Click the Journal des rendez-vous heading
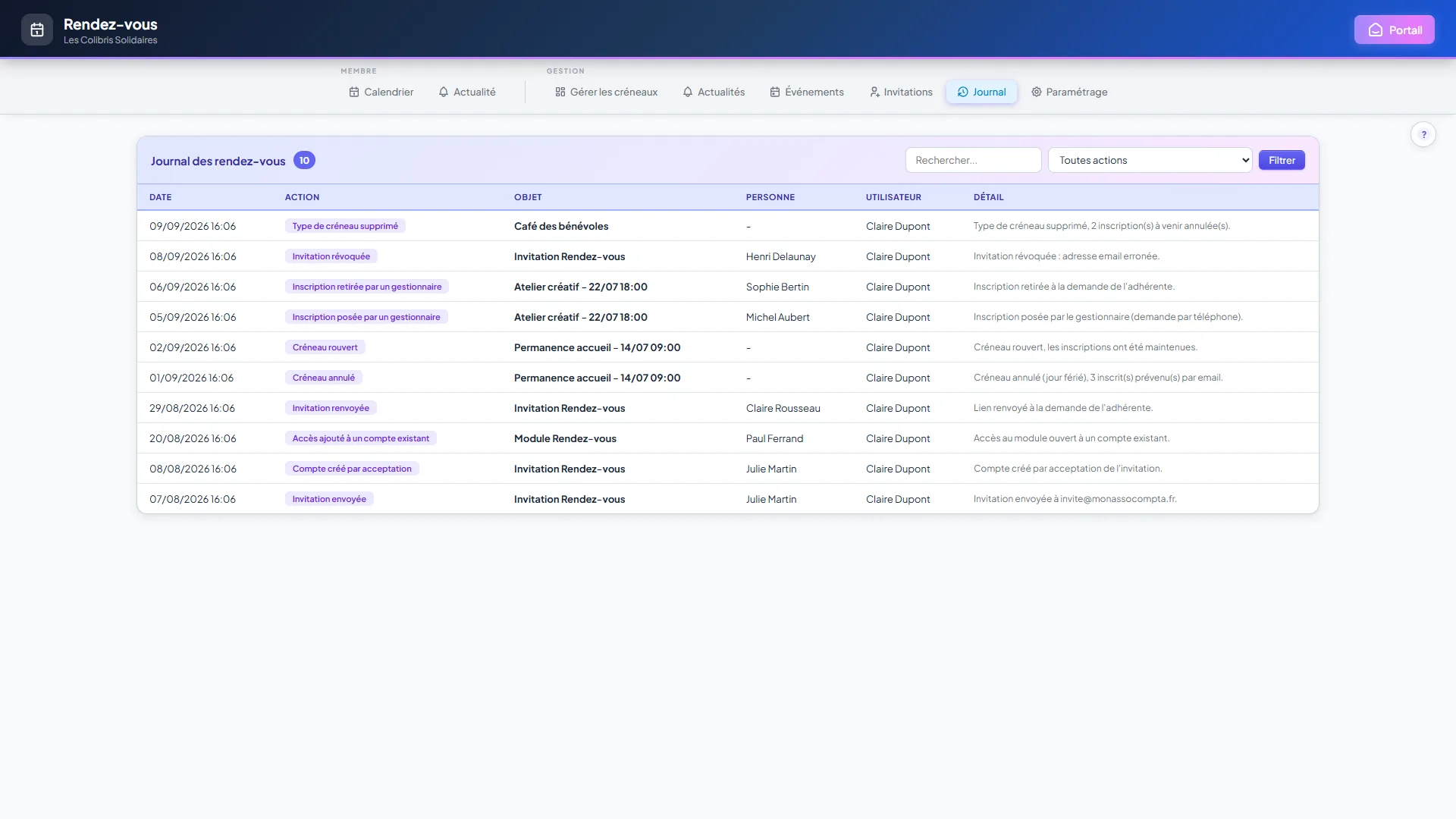Screen dimensions: 1456x819 pos(218,161)
